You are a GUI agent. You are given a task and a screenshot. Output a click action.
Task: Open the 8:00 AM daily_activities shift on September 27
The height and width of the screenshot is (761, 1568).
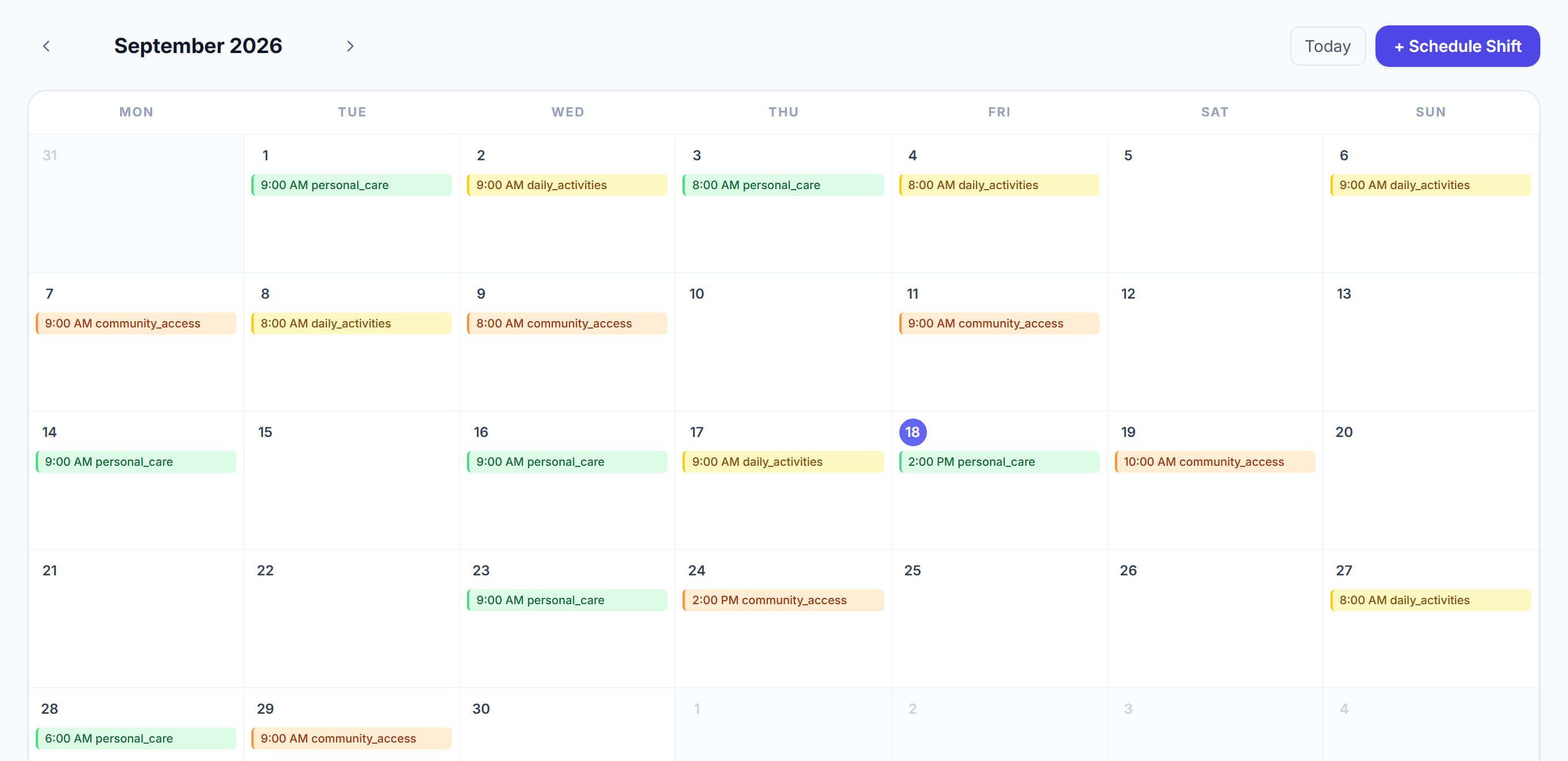point(1430,600)
